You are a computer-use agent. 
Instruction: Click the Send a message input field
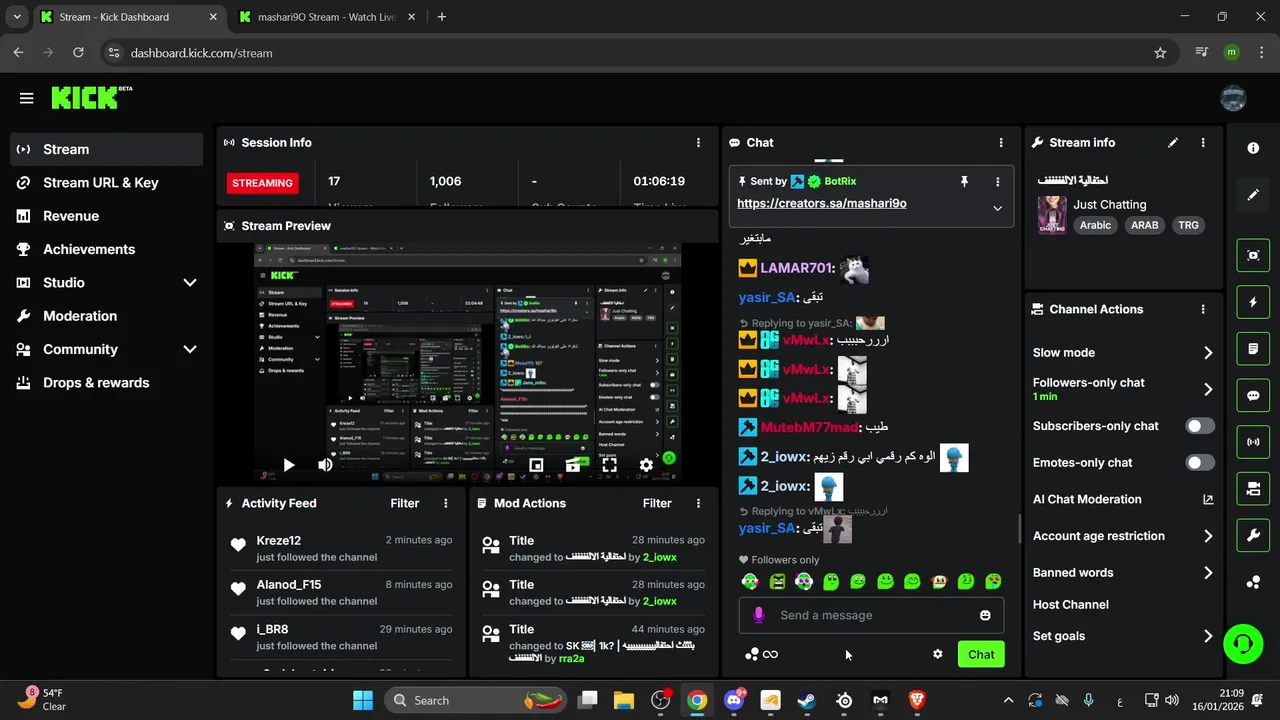click(871, 615)
